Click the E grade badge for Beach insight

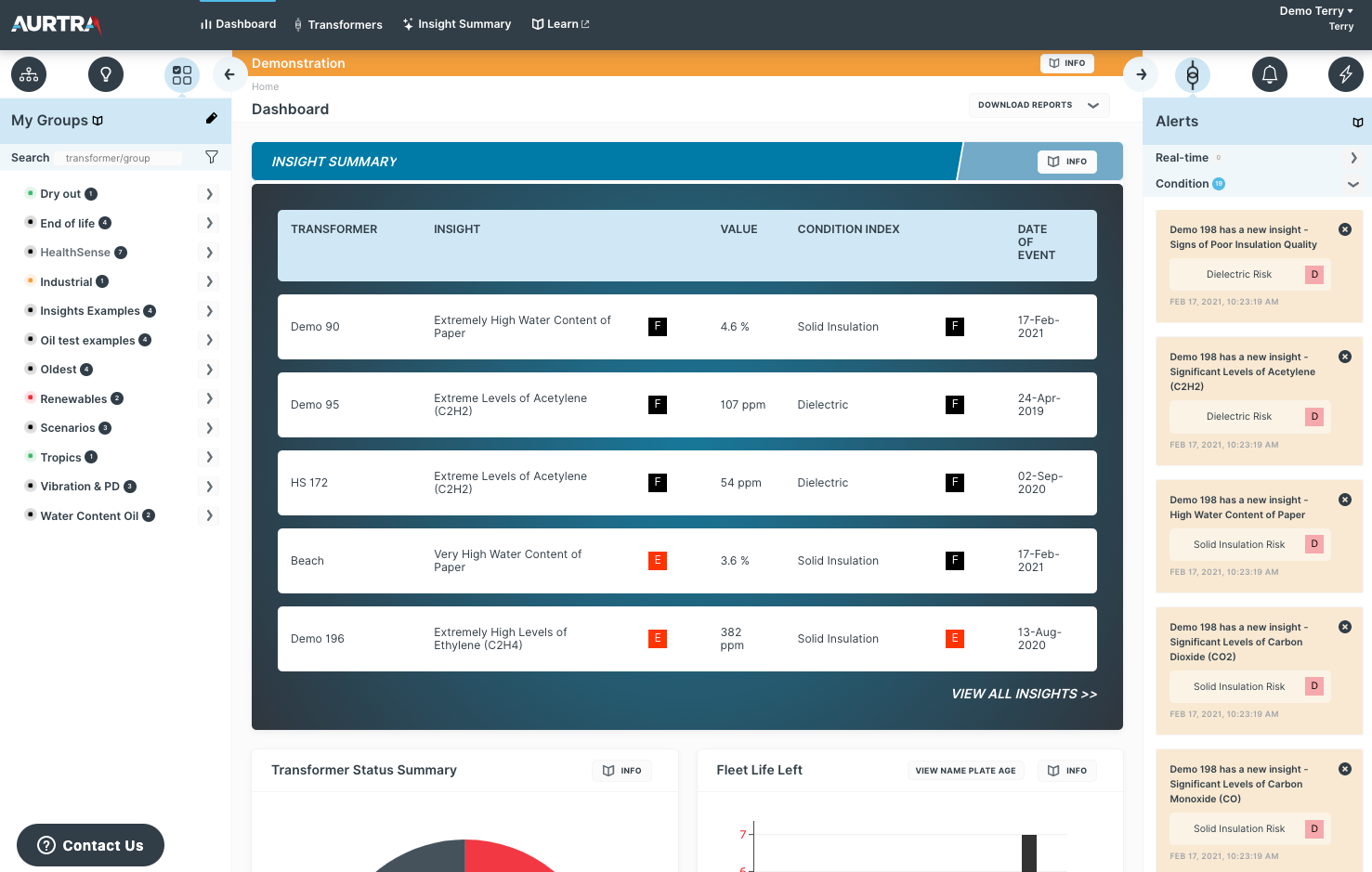tap(658, 561)
